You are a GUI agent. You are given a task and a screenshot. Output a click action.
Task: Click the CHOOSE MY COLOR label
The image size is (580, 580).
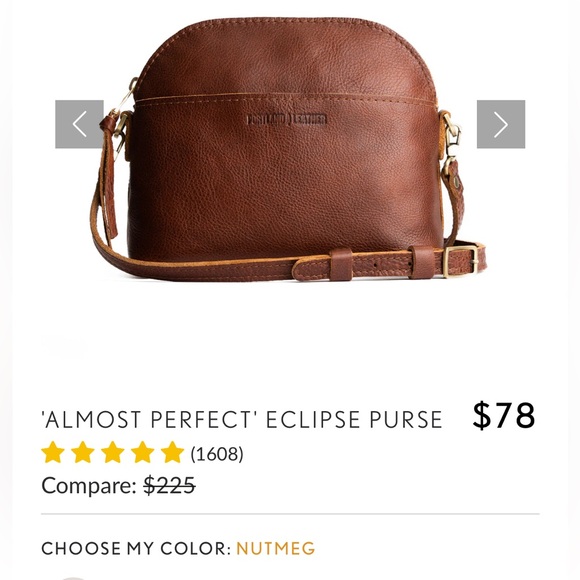click(136, 548)
